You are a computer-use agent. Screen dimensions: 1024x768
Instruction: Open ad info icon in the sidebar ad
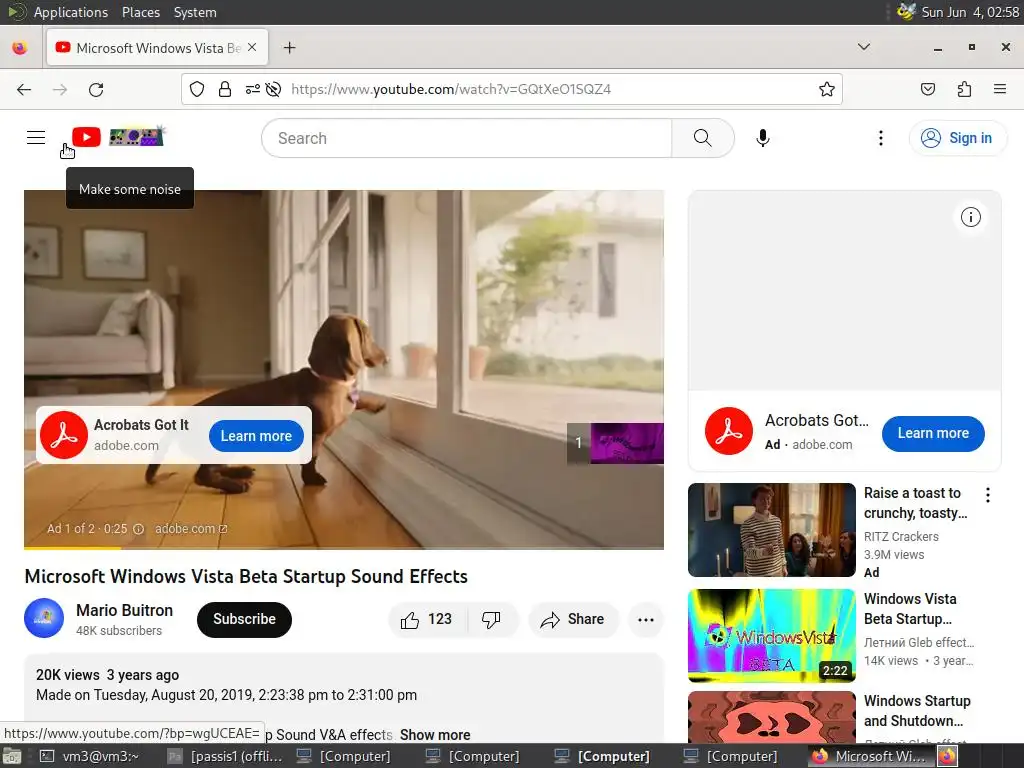(970, 217)
